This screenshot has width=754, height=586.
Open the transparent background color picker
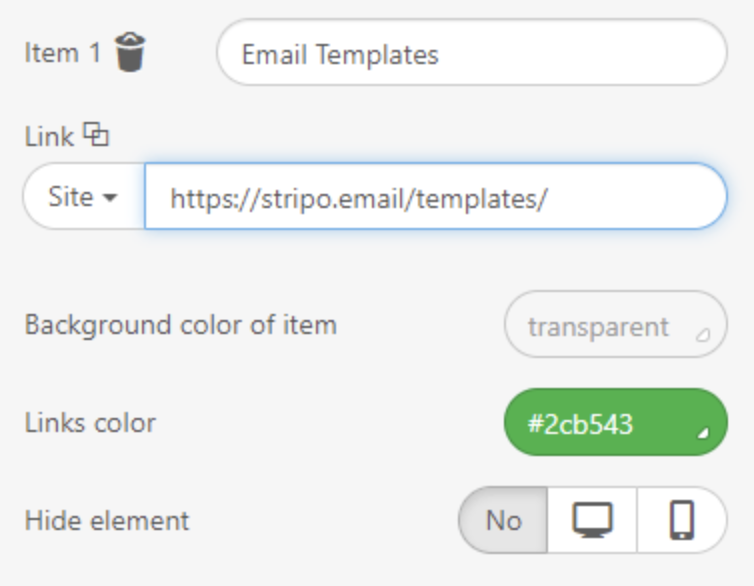click(x=616, y=324)
